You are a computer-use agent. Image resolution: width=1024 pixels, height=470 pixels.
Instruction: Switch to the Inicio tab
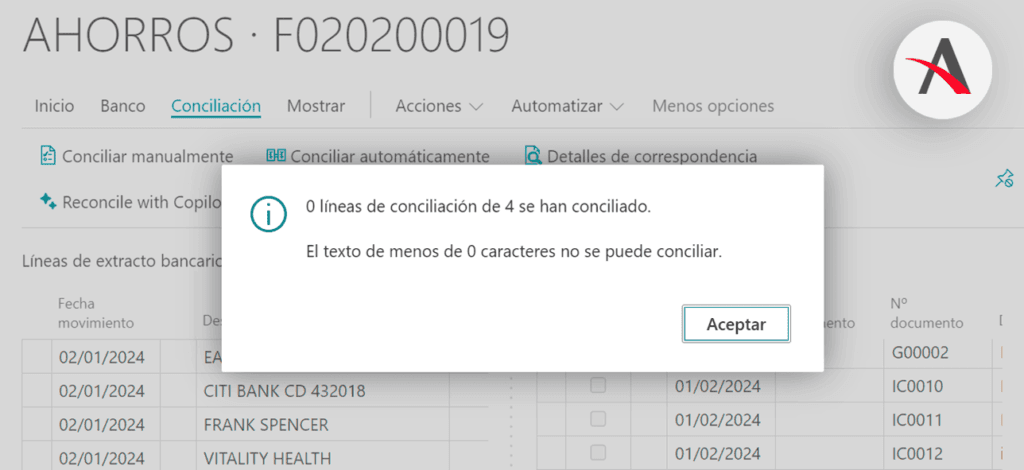[54, 106]
